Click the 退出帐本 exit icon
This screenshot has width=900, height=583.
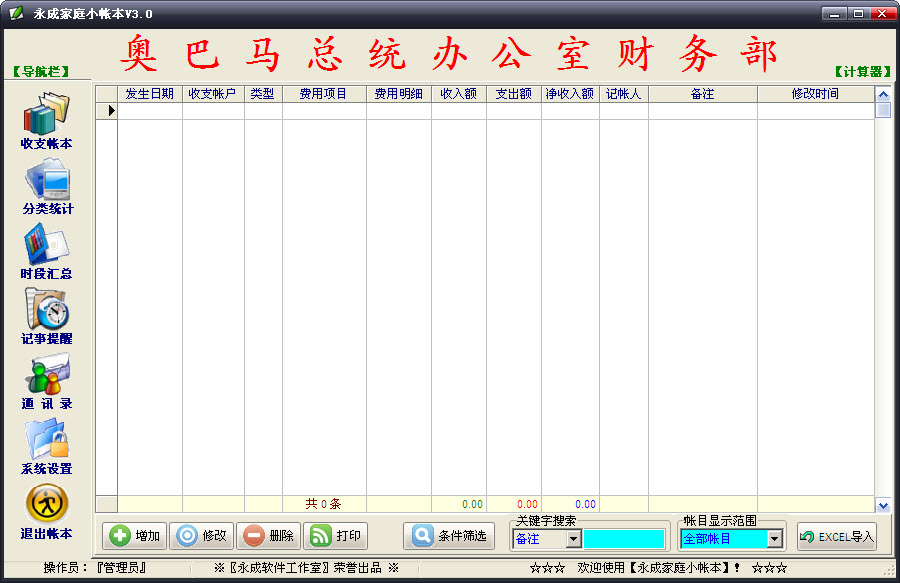(x=47, y=504)
